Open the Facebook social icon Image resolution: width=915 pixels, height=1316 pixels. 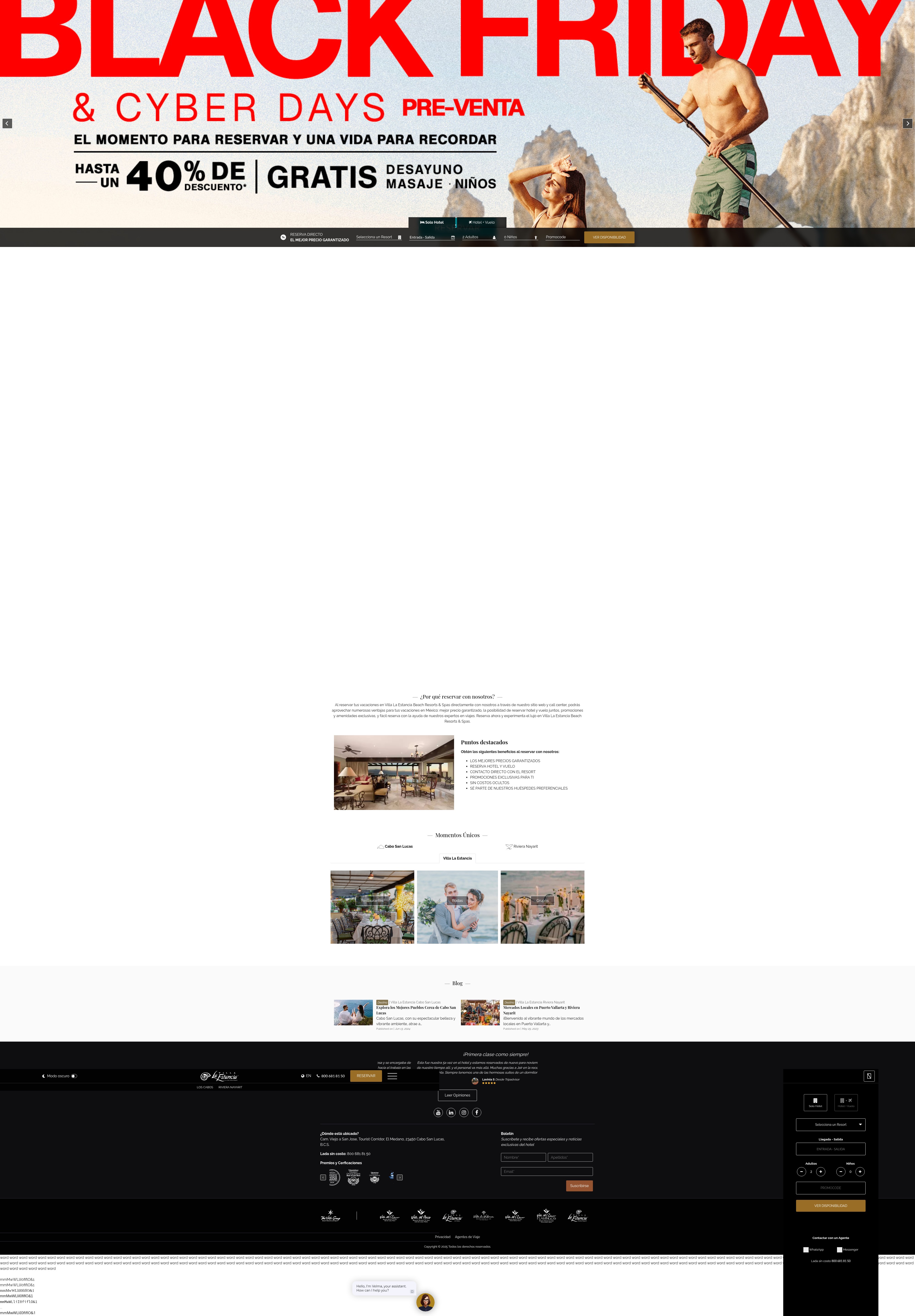pyautogui.click(x=477, y=1112)
